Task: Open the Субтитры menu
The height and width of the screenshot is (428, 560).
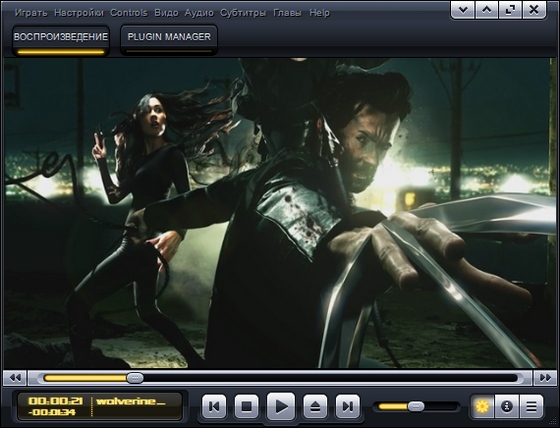Action: click(x=243, y=13)
